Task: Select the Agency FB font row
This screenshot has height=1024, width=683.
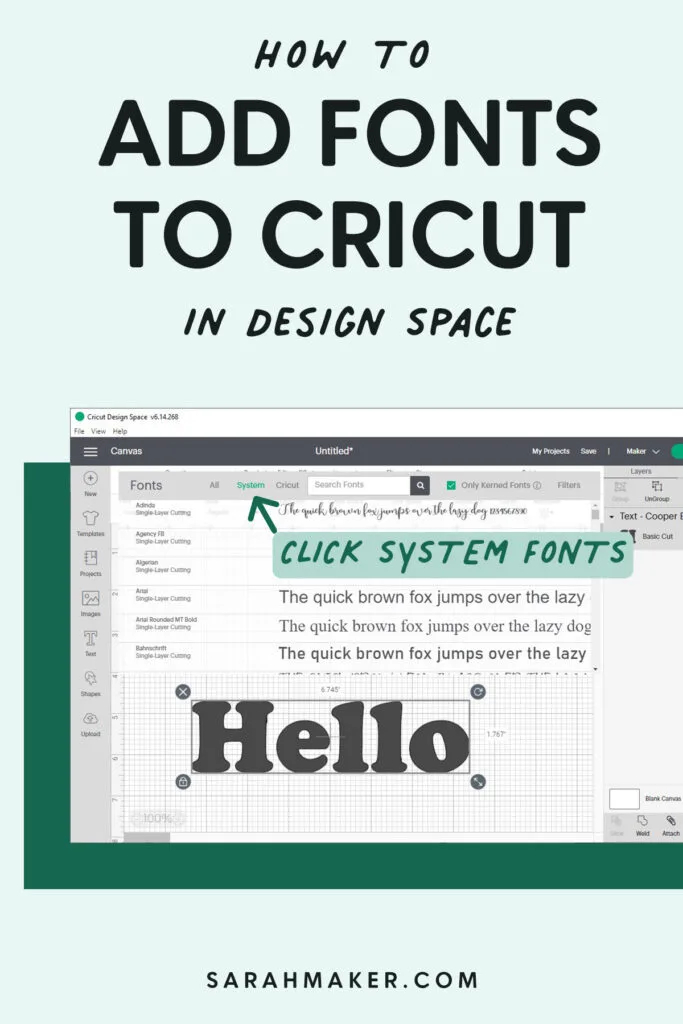Action: [353, 538]
